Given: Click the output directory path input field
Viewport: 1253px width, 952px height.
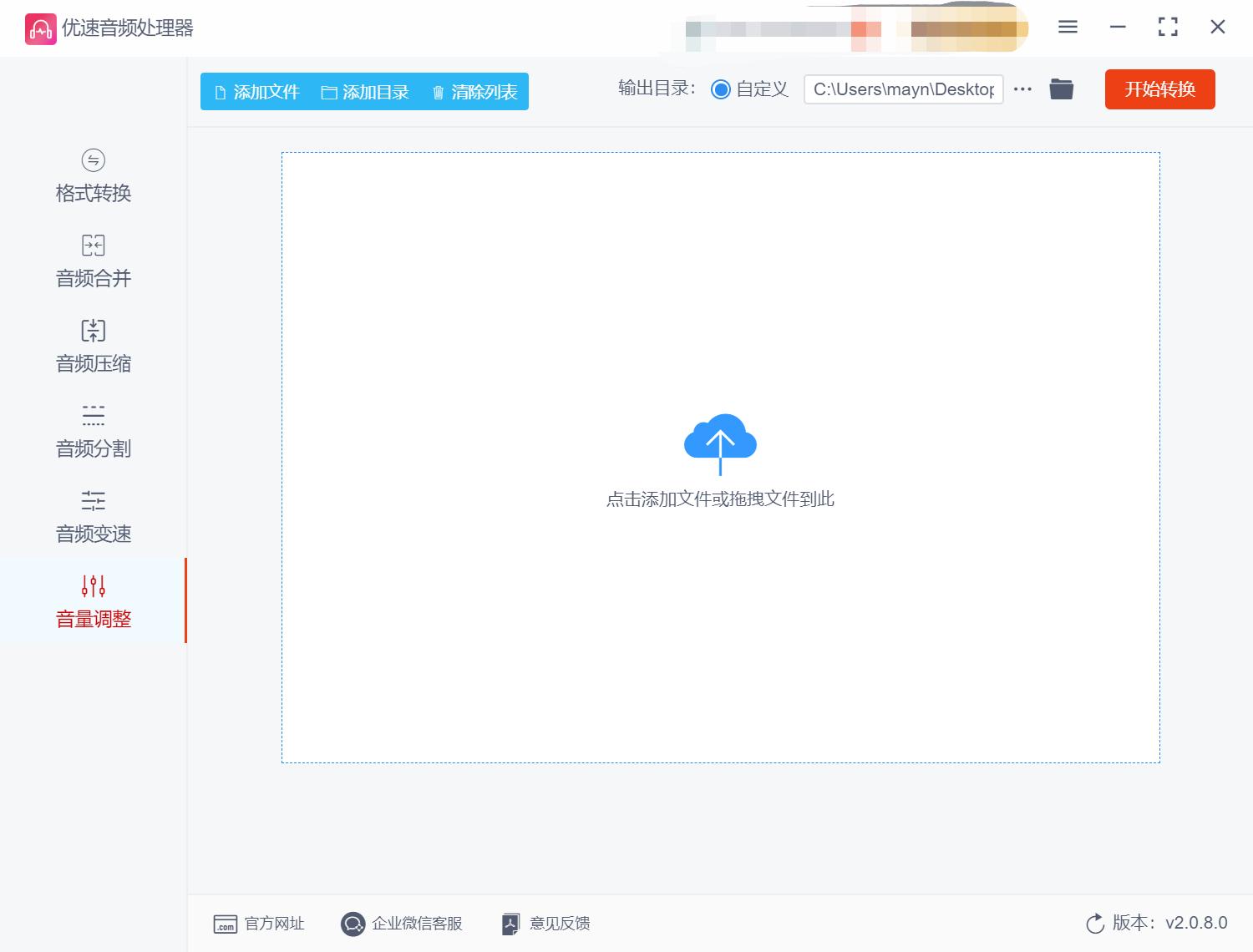Looking at the screenshot, I should pos(903,89).
